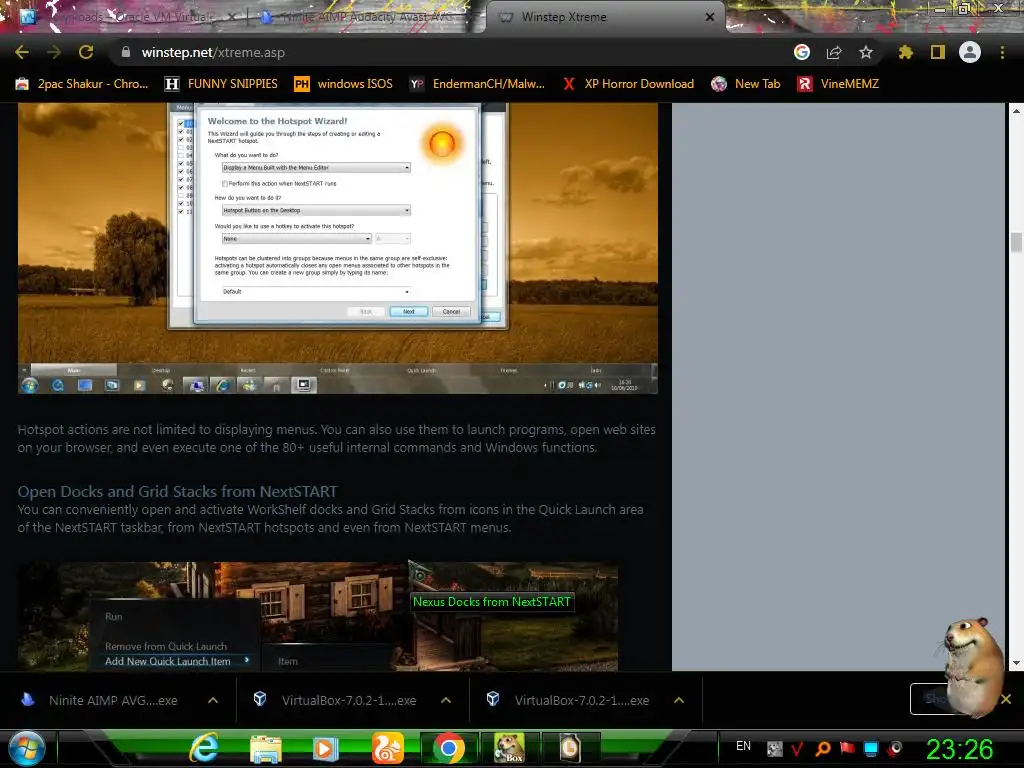Image resolution: width=1024 pixels, height=768 pixels.
Task: Open the windows ISOS bookmark
Action: 344,84
